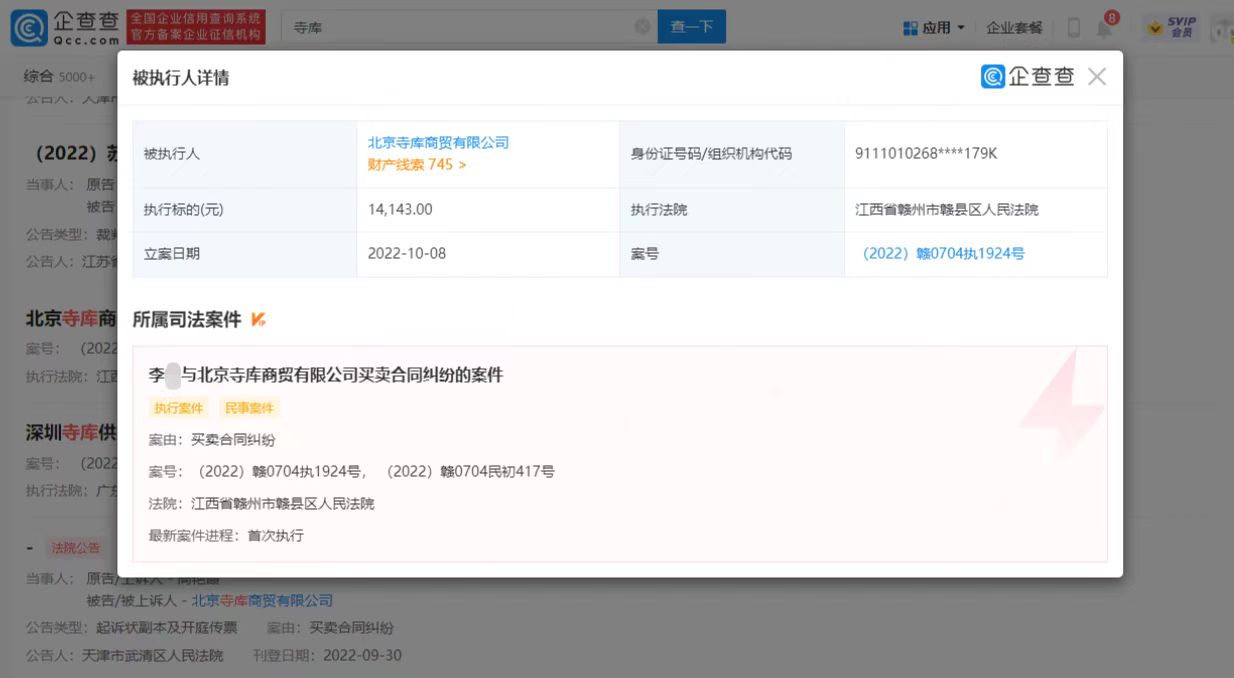Screen dimensions: 1234x678
Task: Open the case title 买卖合同纠纷的案件
Action: (x=326, y=375)
